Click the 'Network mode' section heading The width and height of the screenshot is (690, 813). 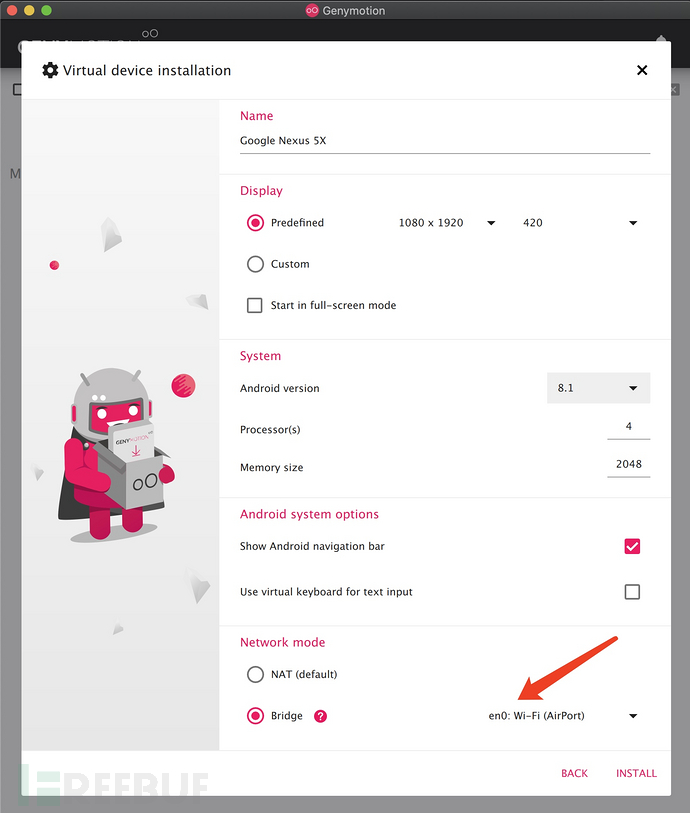point(283,642)
